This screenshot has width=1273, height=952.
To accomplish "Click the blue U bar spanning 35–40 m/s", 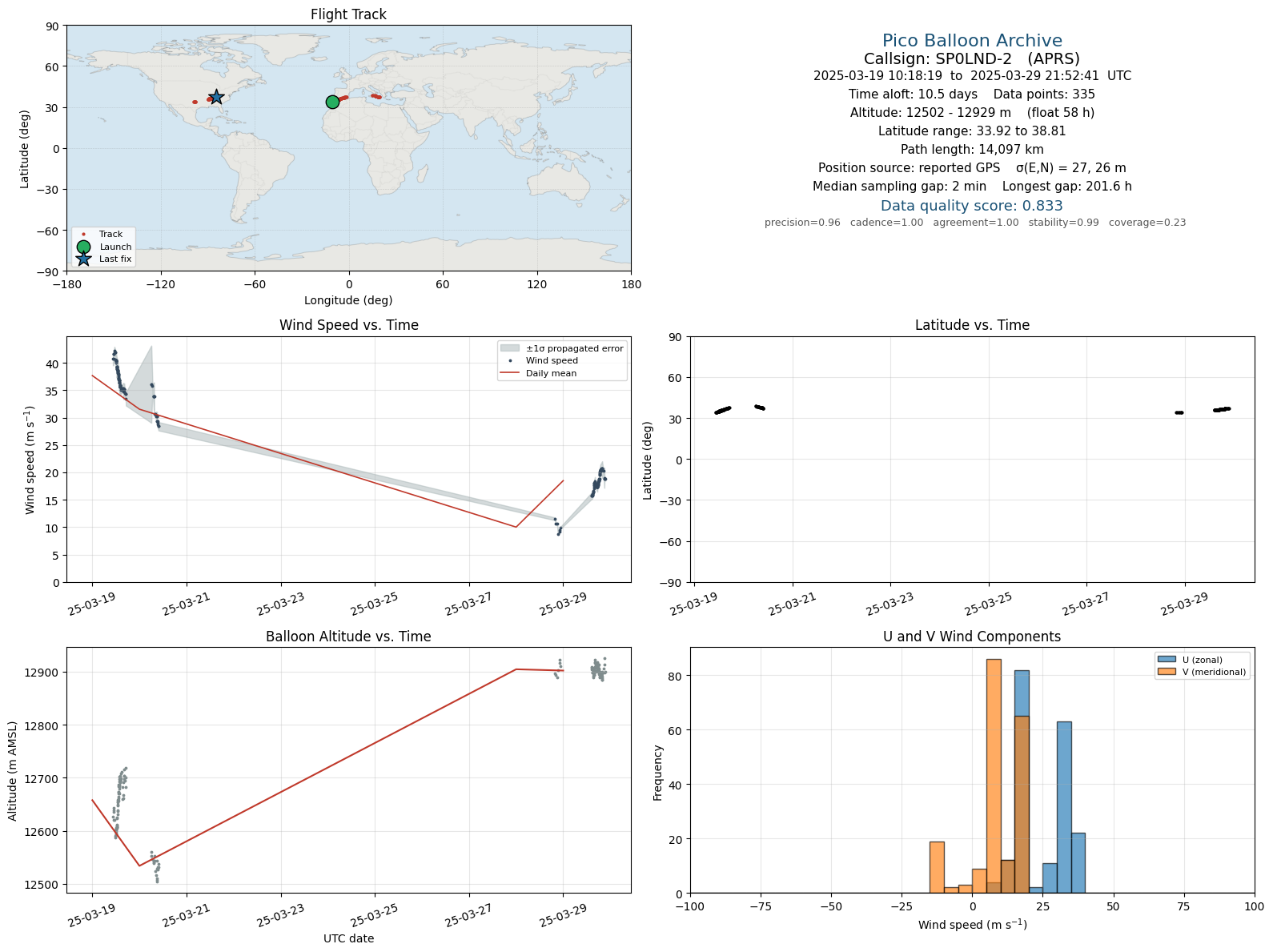I will [x=1078, y=863].
